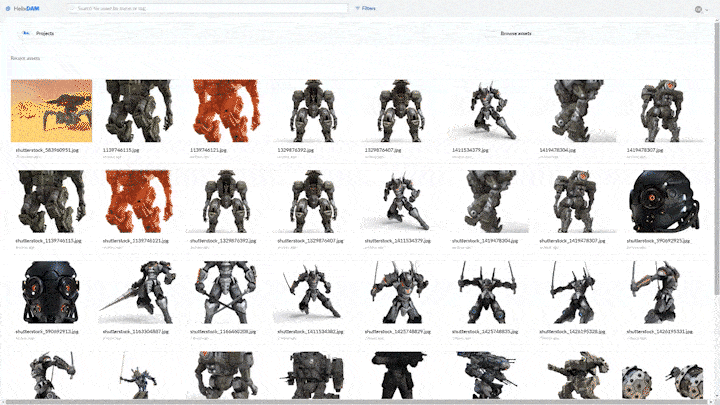This screenshot has height=405, width=720.
Task: Open the spherical turret pods thumbnail in the bottom row
Action: tap(663, 376)
